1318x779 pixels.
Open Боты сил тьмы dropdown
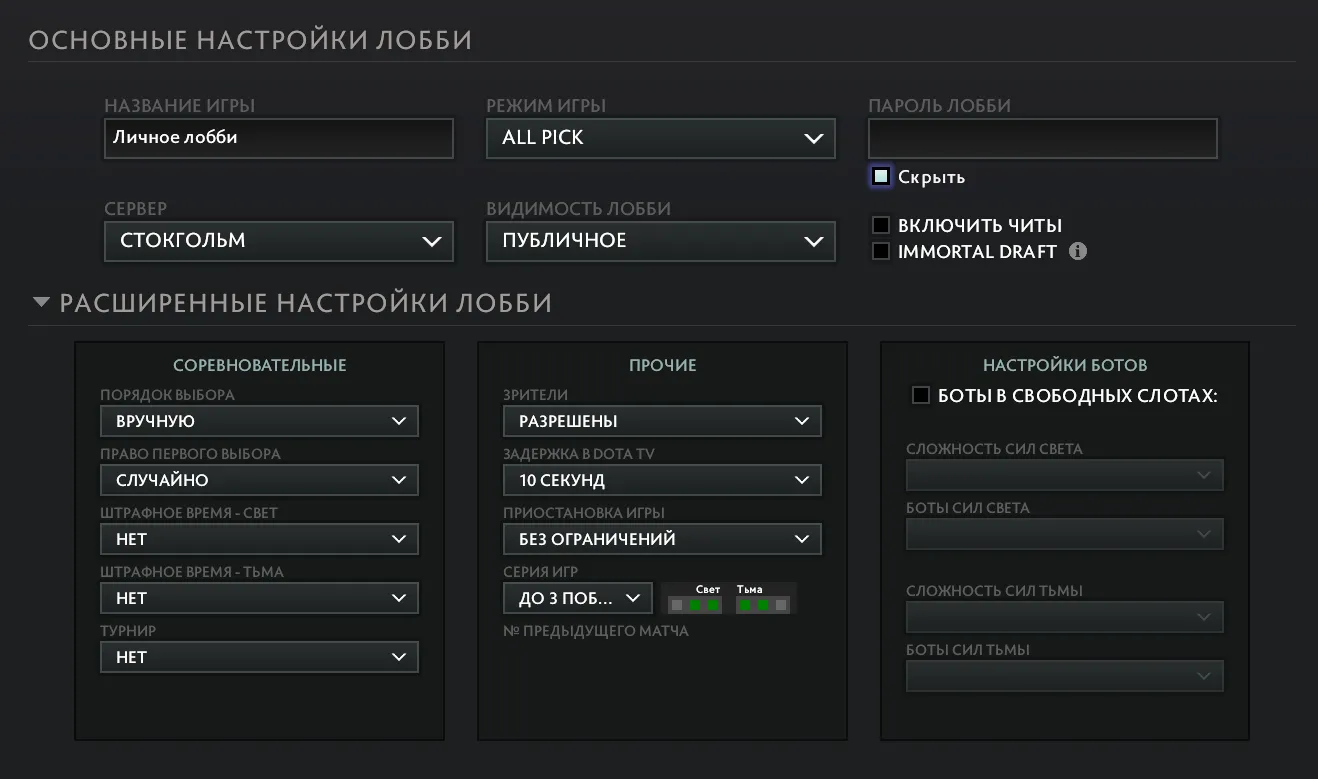[x=1065, y=677]
